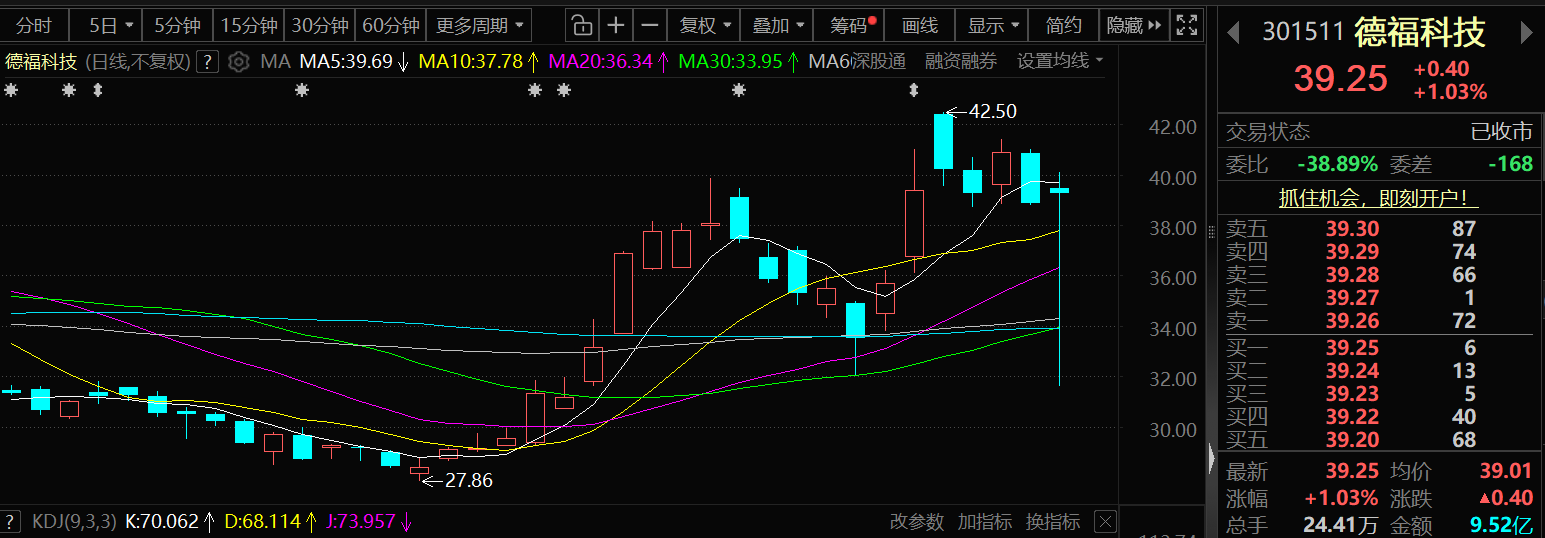Screen dimensions: 1545x538
Task: Go to the next stock with the right arrow
Action: pyautogui.click(x=1526, y=33)
